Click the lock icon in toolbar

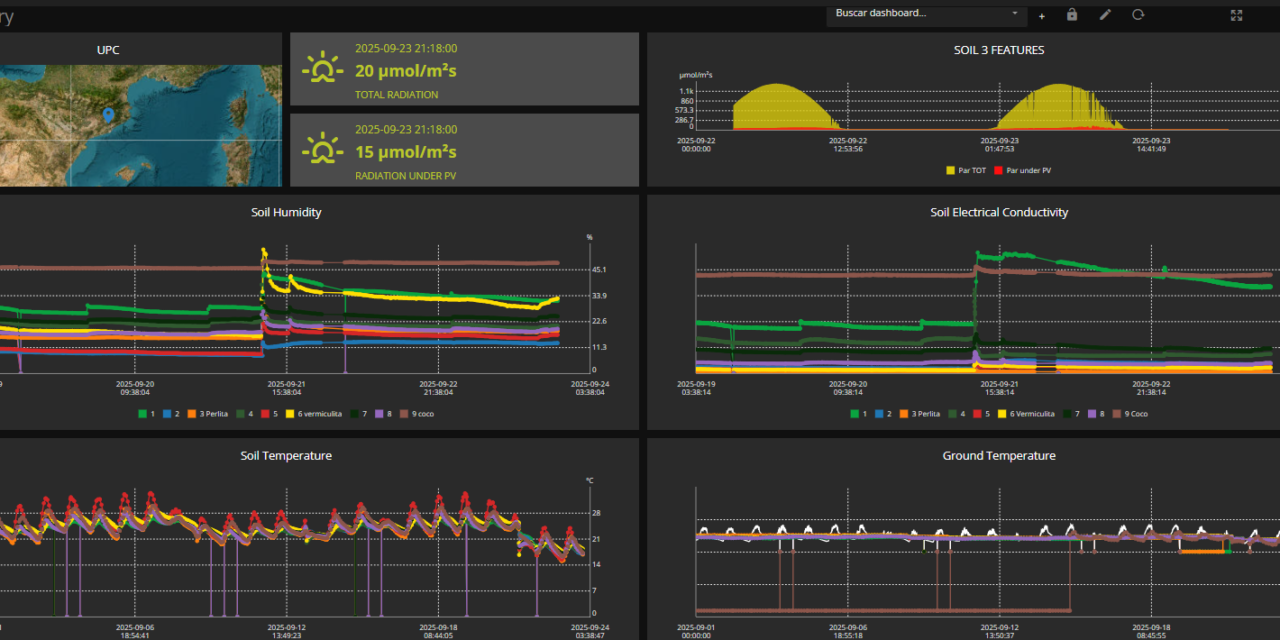(1072, 15)
